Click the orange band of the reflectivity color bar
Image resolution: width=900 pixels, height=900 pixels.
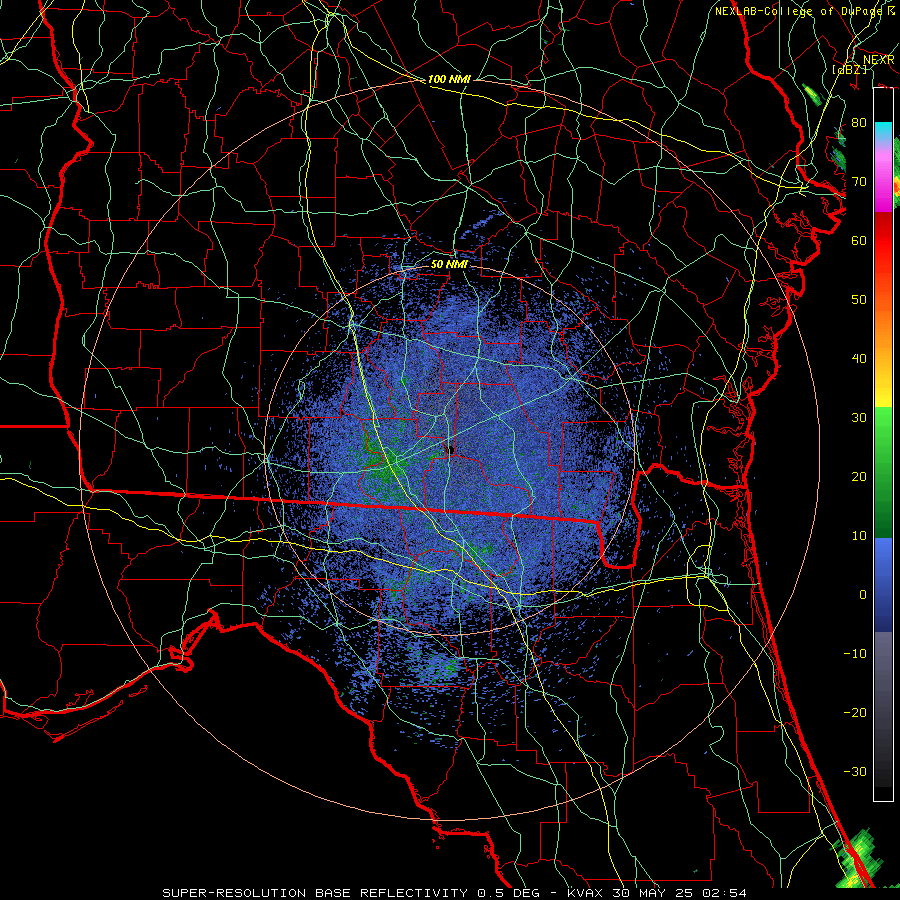(883, 327)
